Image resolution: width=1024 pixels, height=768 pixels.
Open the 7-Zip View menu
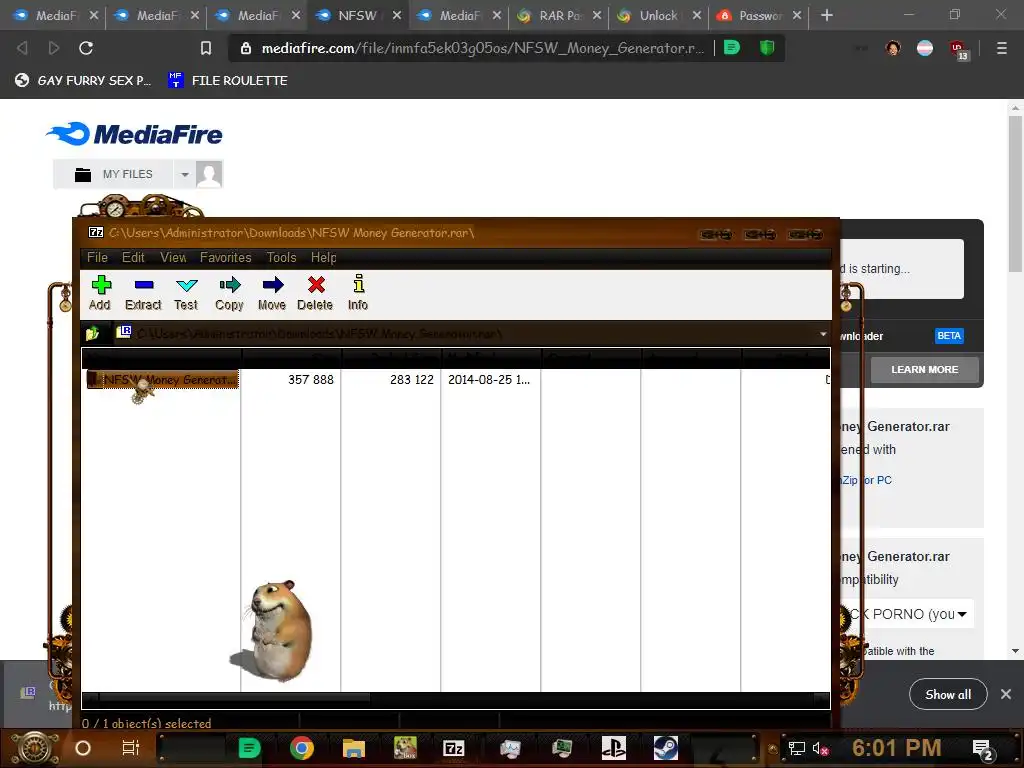pos(173,257)
